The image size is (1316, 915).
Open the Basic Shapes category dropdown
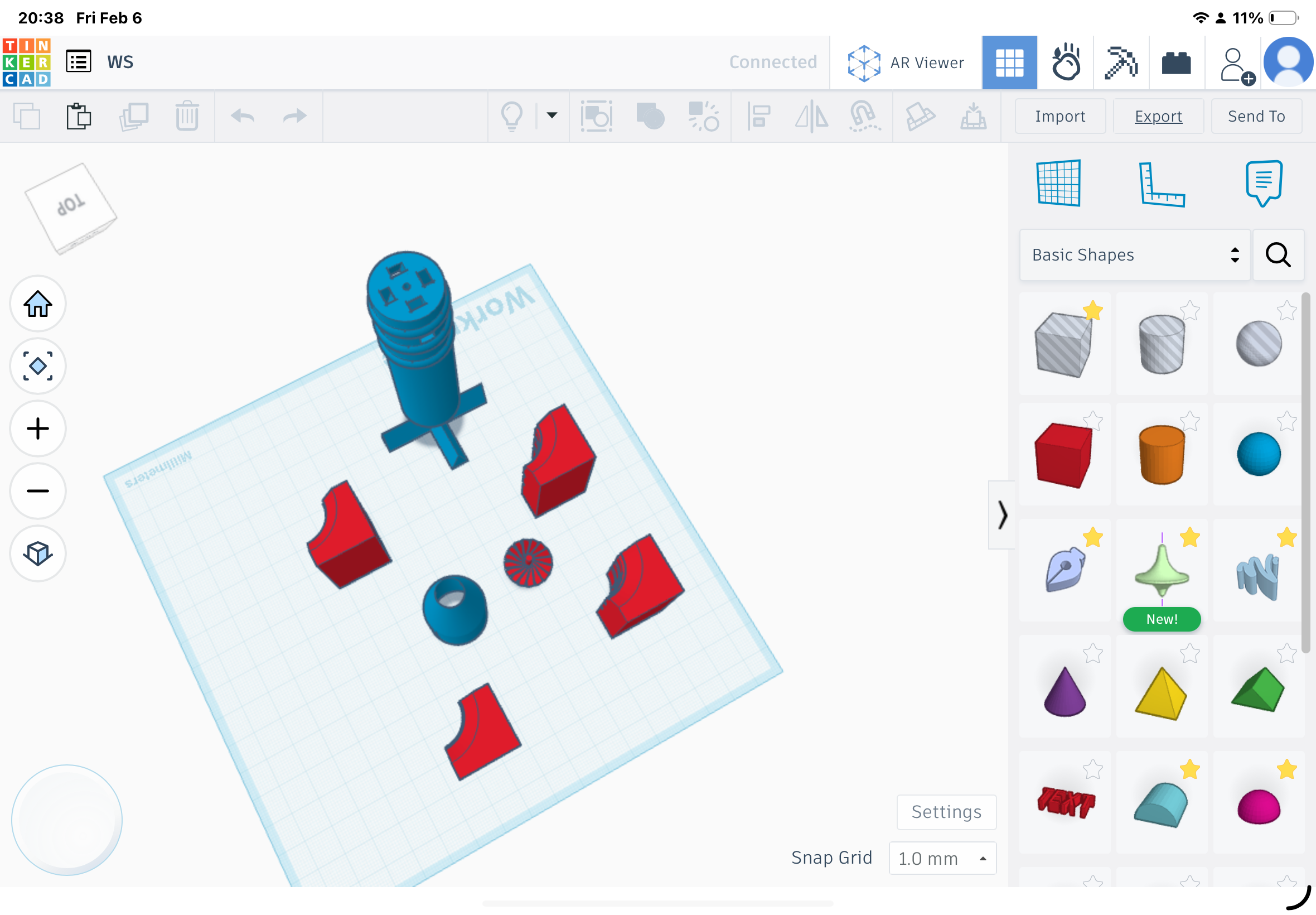pyautogui.click(x=1134, y=255)
